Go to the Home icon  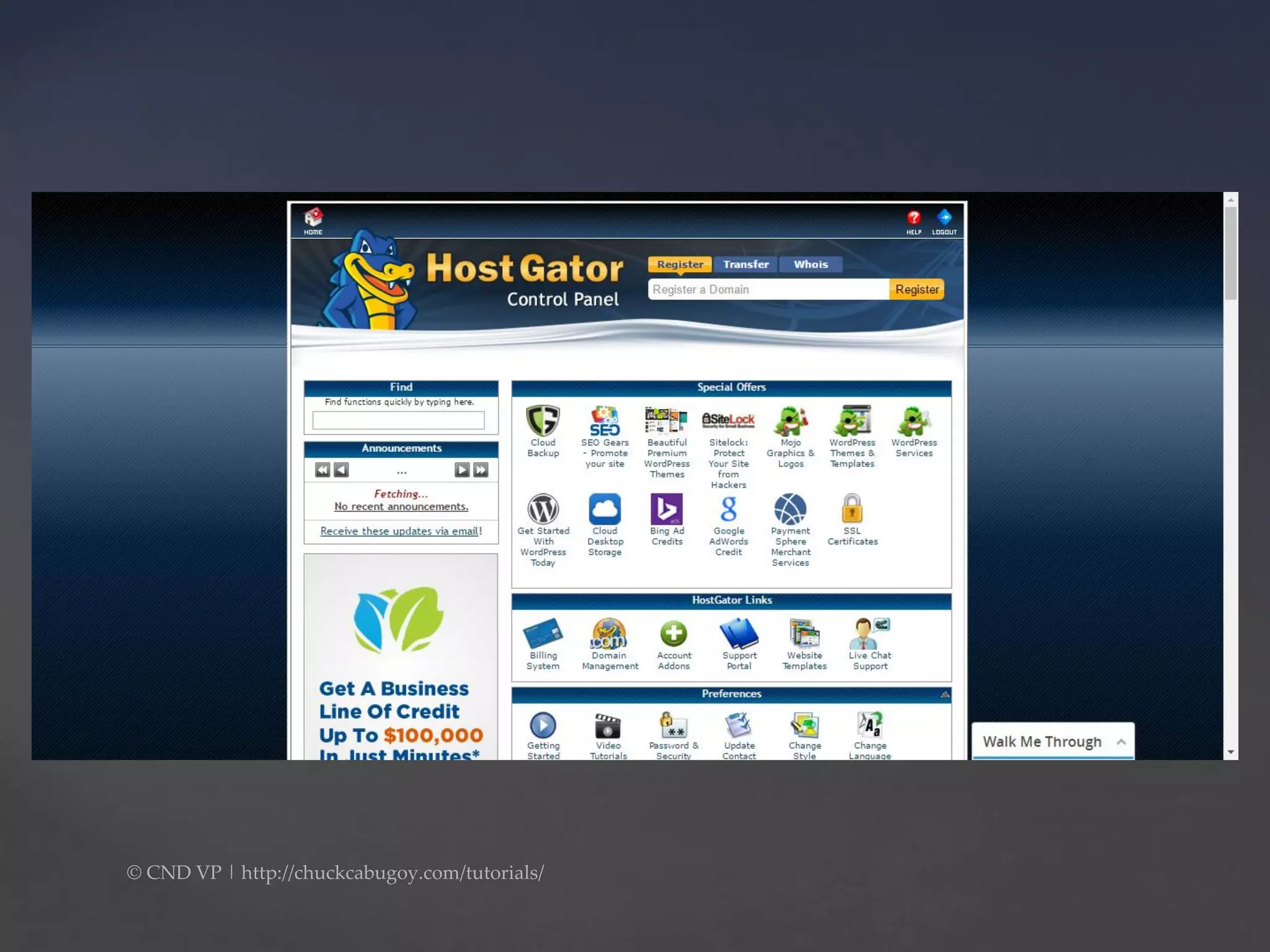[x=313, y=221]
